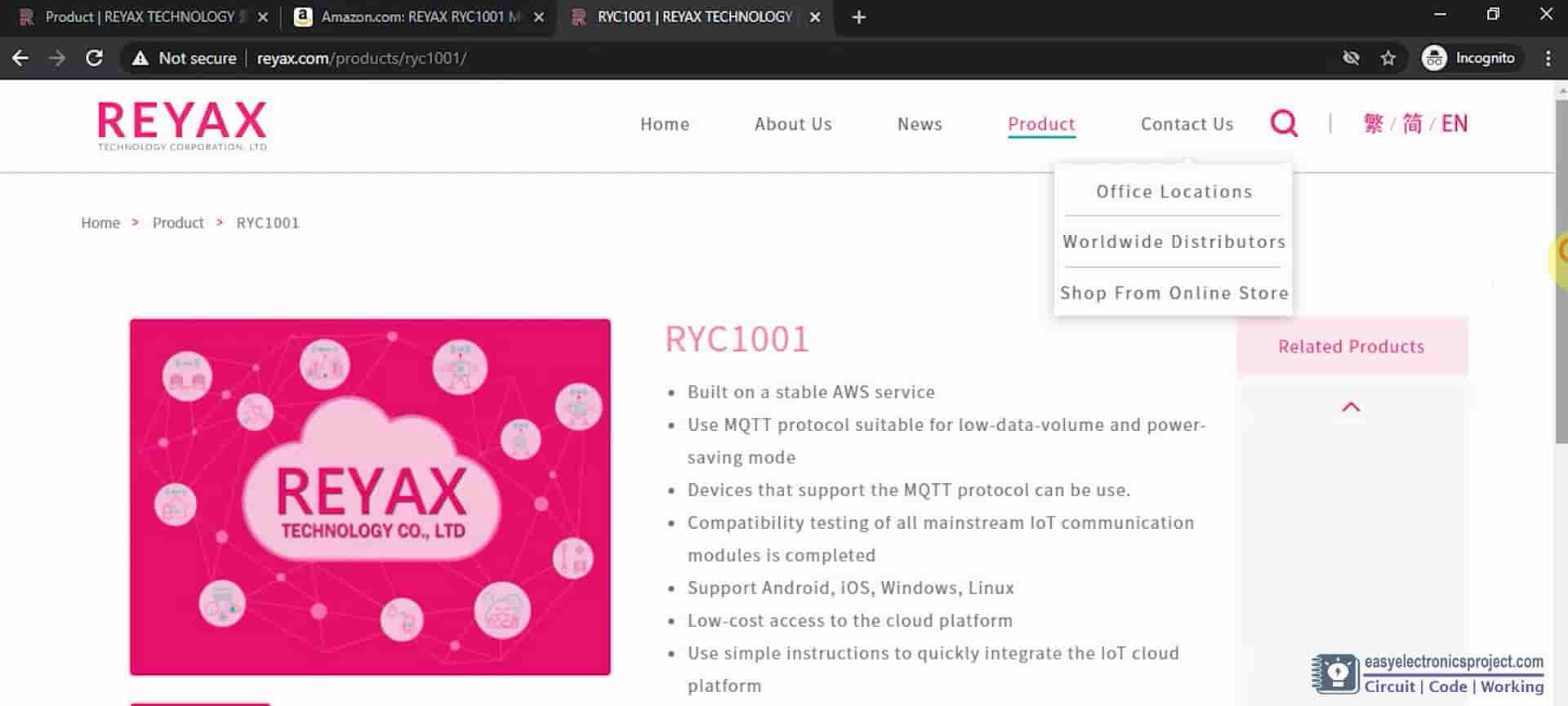Open a new browser tab

pos(858,17)
